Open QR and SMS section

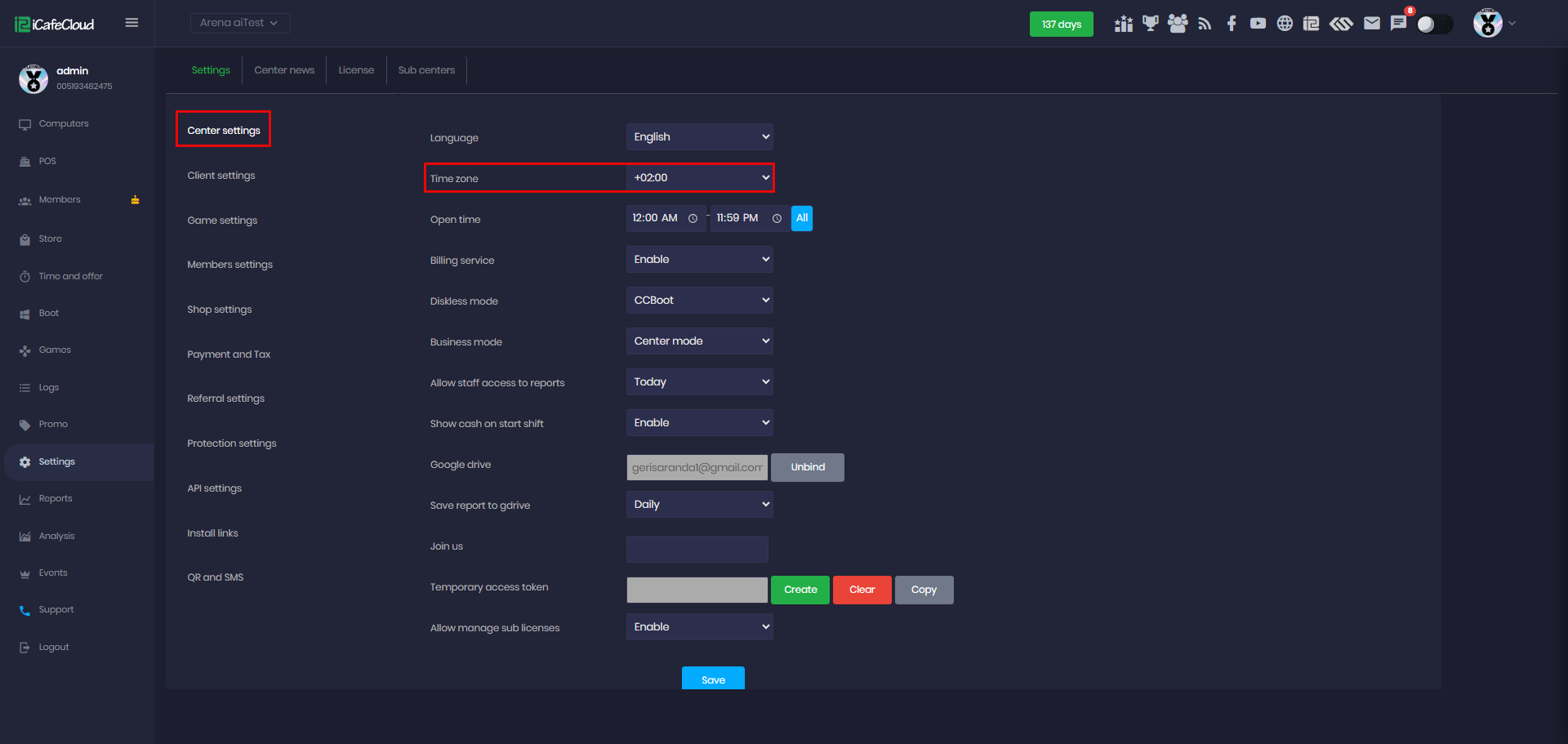point(216,577)
